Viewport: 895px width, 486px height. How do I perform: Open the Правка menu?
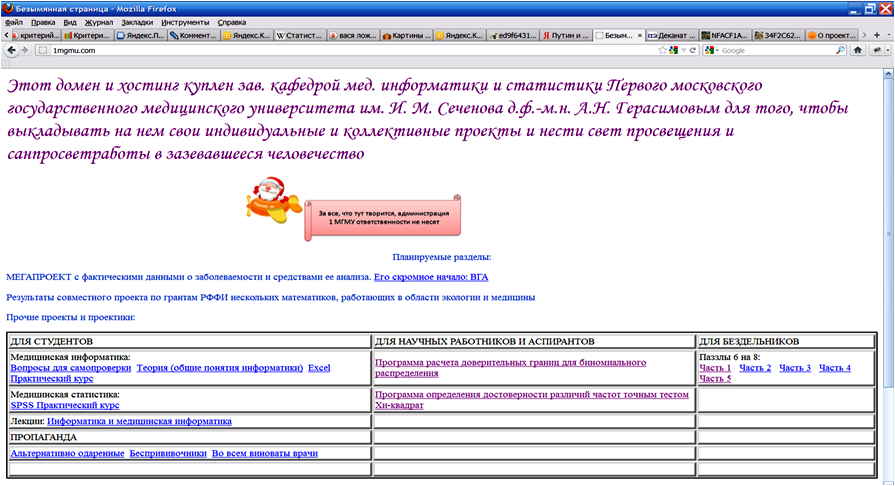tap(43, 22)
